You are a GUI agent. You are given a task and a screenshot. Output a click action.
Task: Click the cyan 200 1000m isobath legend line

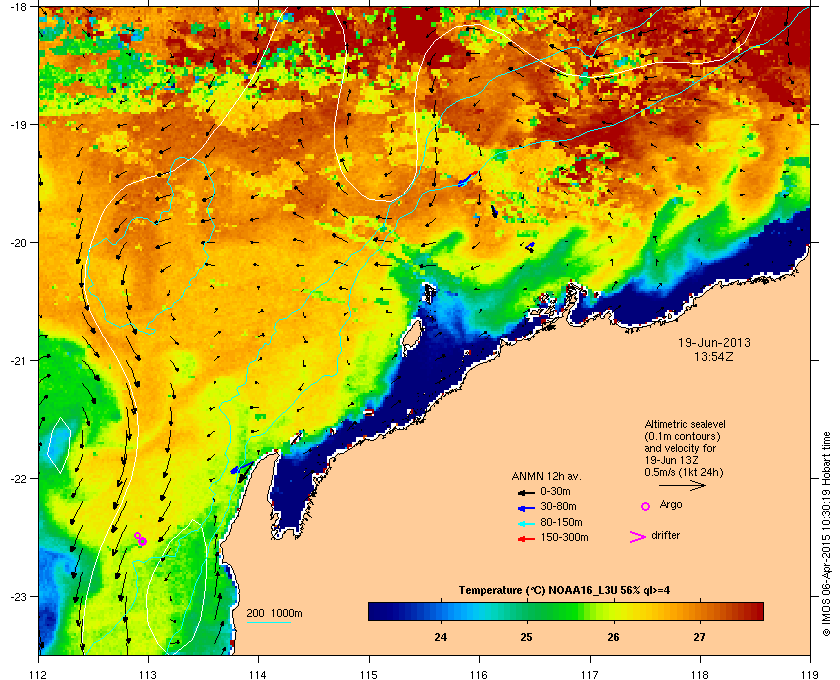[x=268, y=623]
